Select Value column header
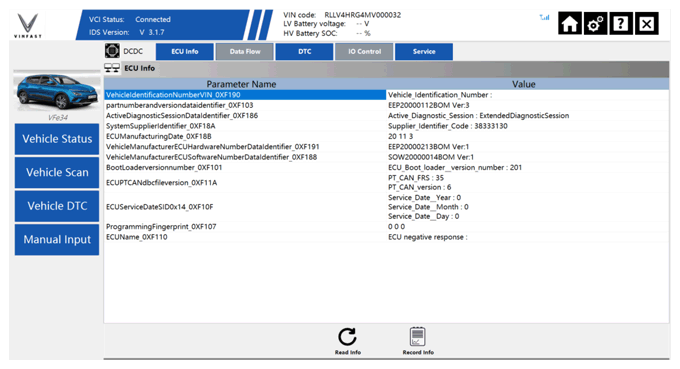Image resolution: width=680 pixels, height=369 pixels. click(x=523, y=84)
